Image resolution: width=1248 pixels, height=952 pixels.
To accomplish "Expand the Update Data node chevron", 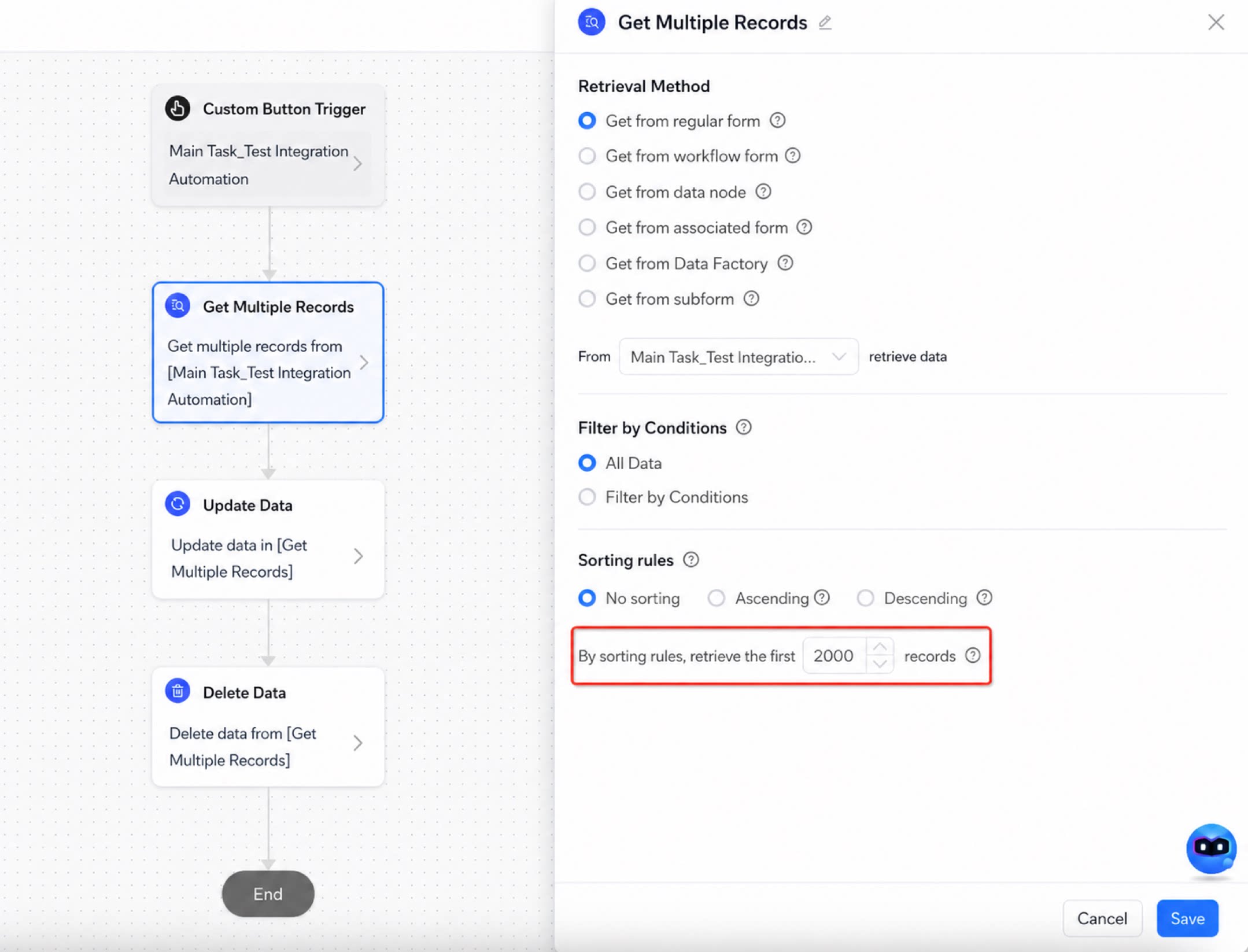I will [x=359, y=556].
